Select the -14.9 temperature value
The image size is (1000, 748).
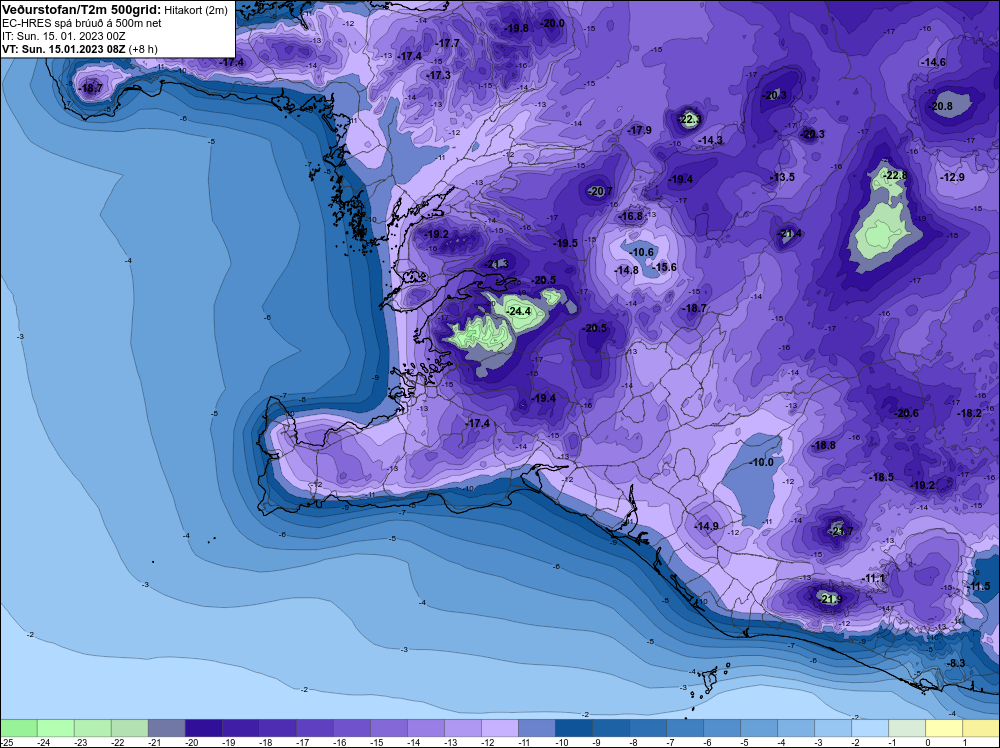click(706, 526)
